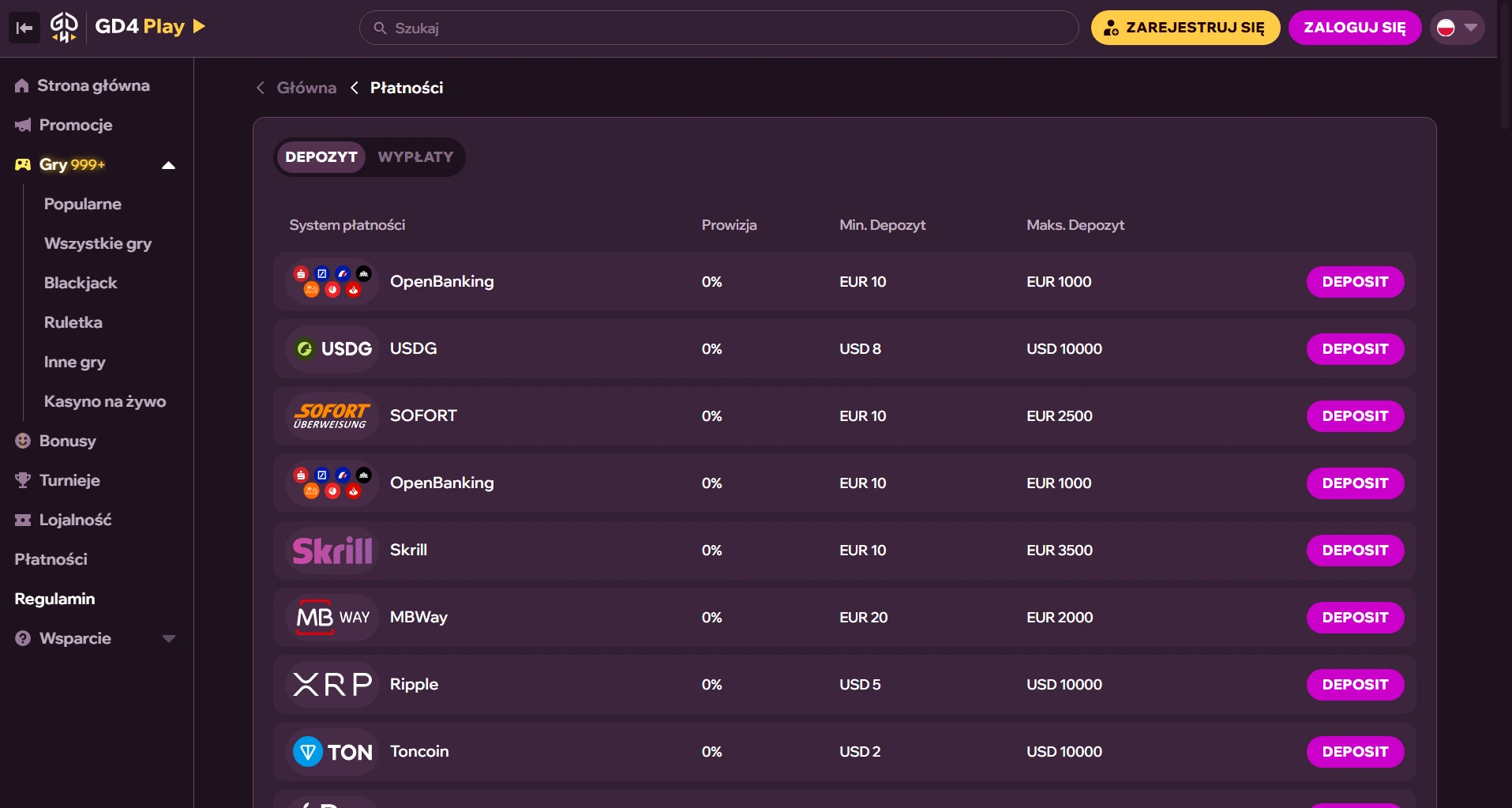The height and width of the screenshot is (808, 1512).
Task: Click the SOFORT Überweisung logo
Action: pyautogui.click(x=332, y=416)
